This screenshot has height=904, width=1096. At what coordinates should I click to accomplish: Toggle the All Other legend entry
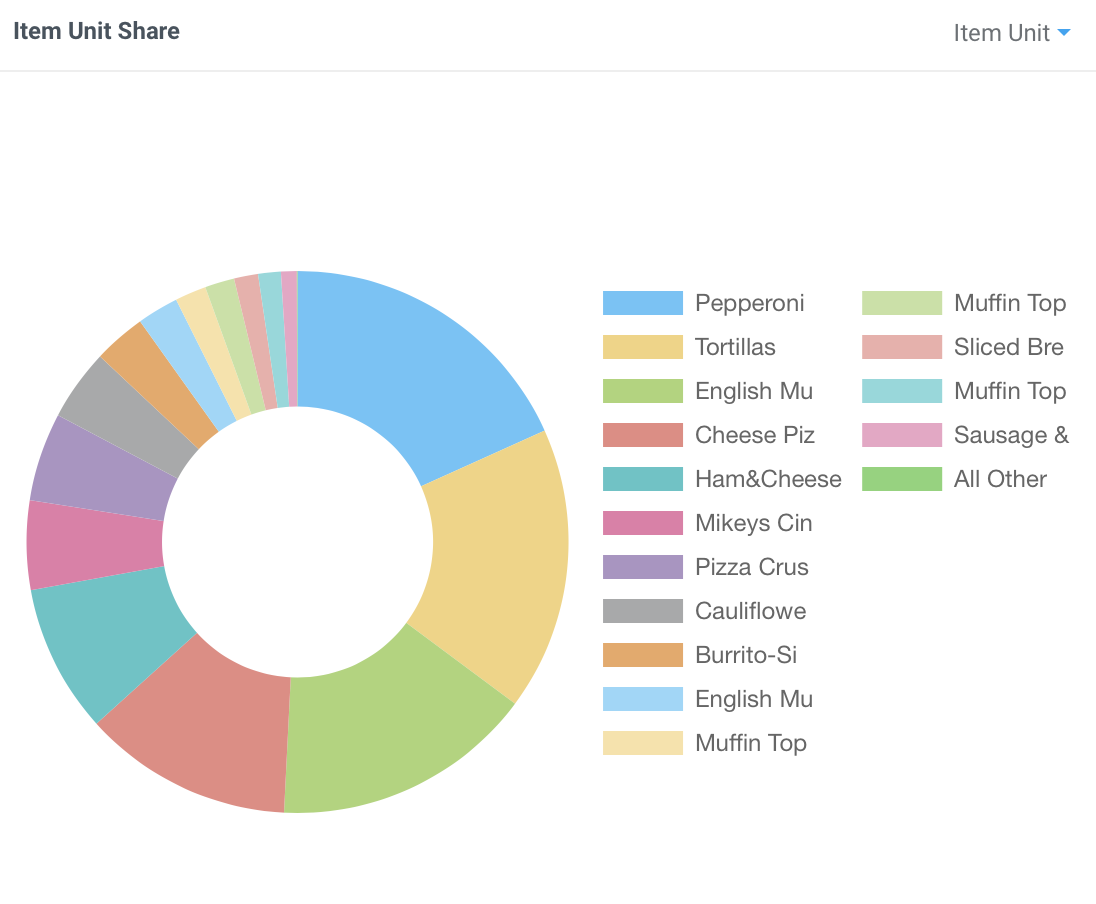pos(954,479)
